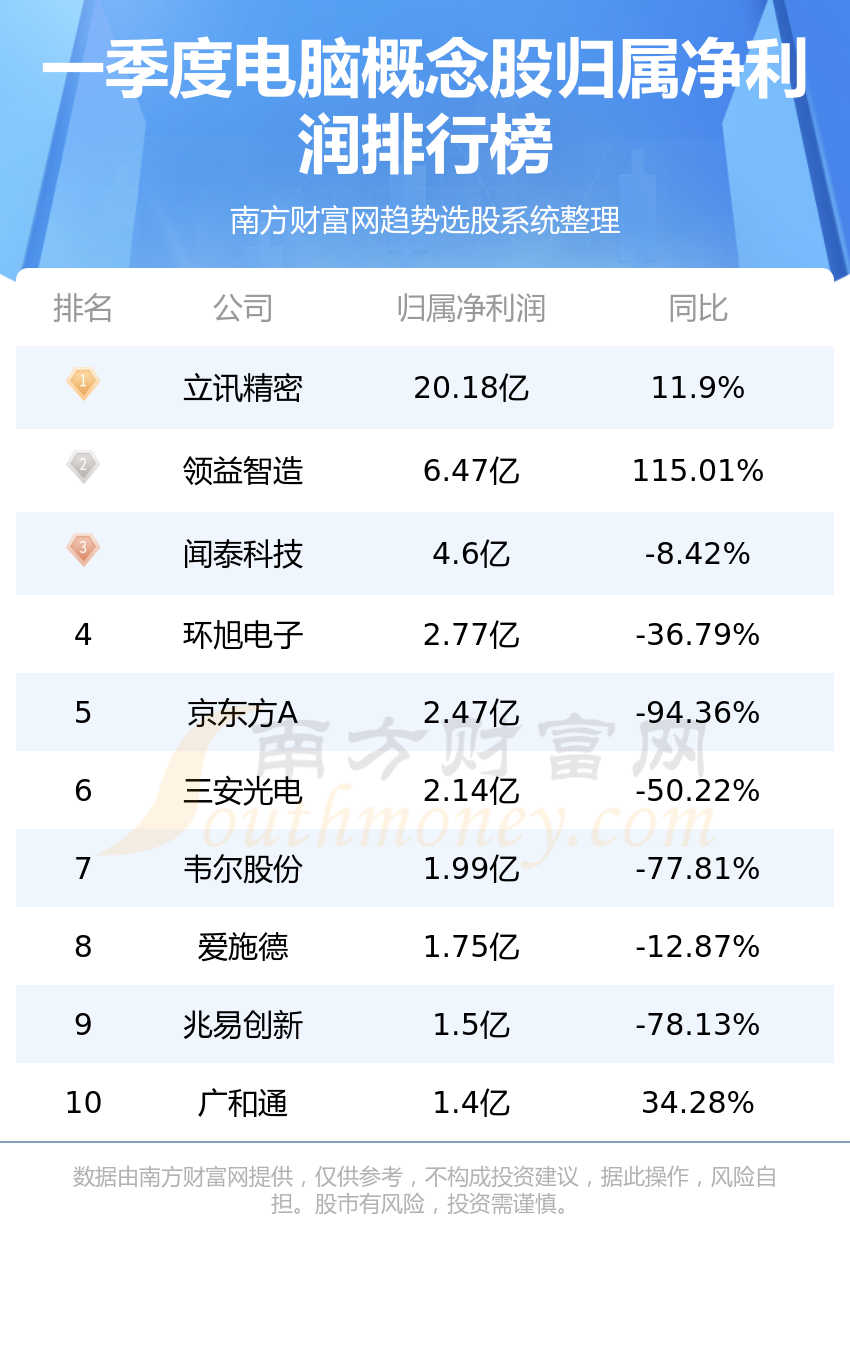Click the 归属净利润 column header
The width and height of the screenshot is (850, 1350).
pyautogui.click(x=471, y=308)
